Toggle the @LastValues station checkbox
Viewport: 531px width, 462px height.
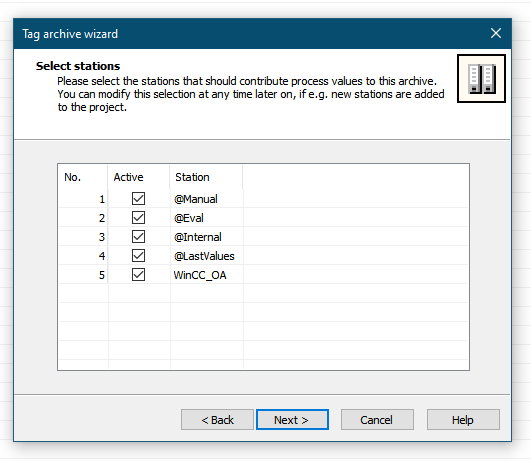tap(138, 255)
